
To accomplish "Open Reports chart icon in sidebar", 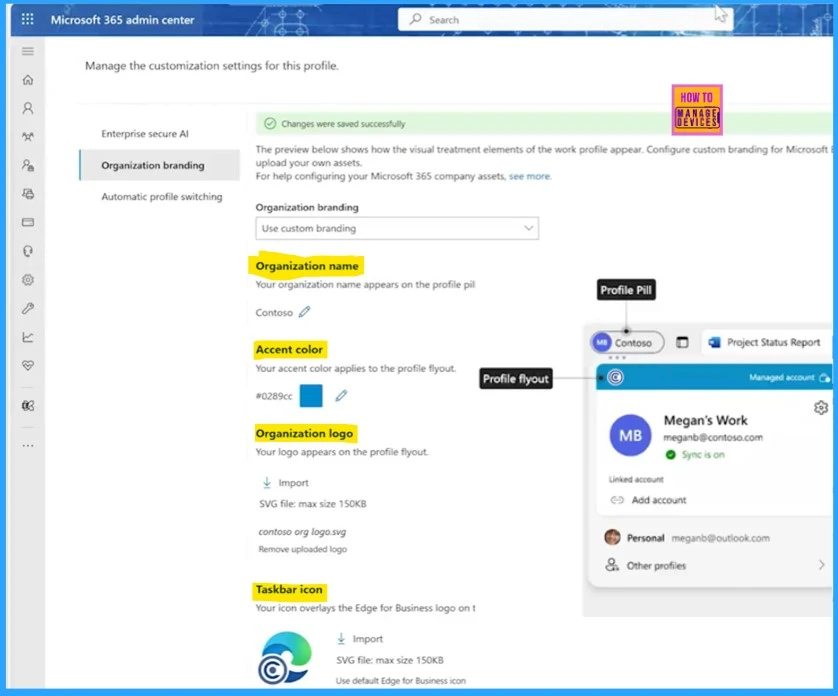I will point(28,337).
